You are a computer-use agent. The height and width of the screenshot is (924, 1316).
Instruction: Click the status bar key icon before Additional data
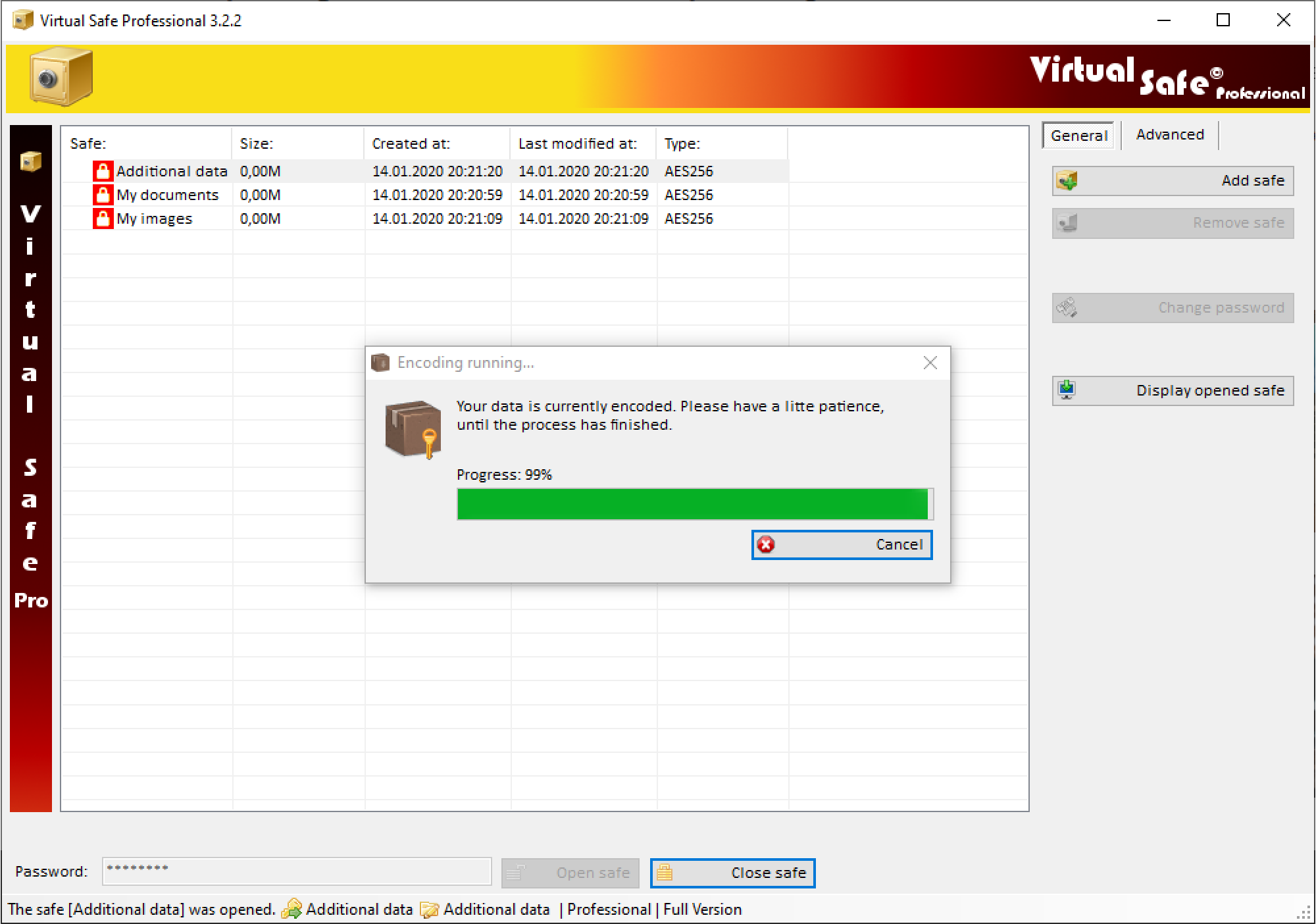click(x=291, y=909)
